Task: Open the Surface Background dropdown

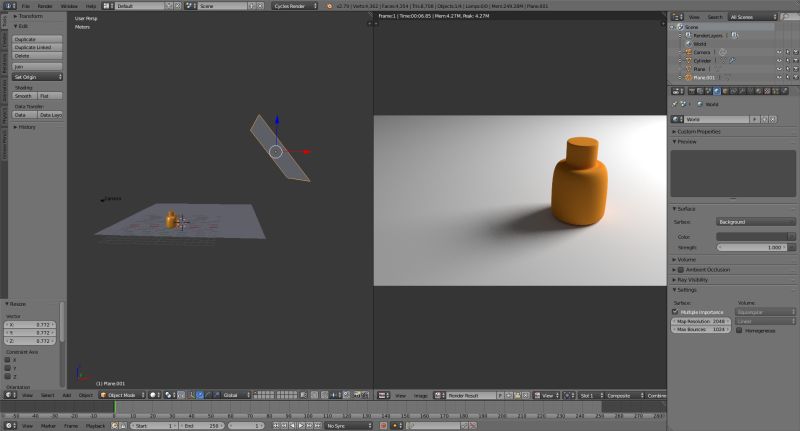Action: tap(756, 222)
